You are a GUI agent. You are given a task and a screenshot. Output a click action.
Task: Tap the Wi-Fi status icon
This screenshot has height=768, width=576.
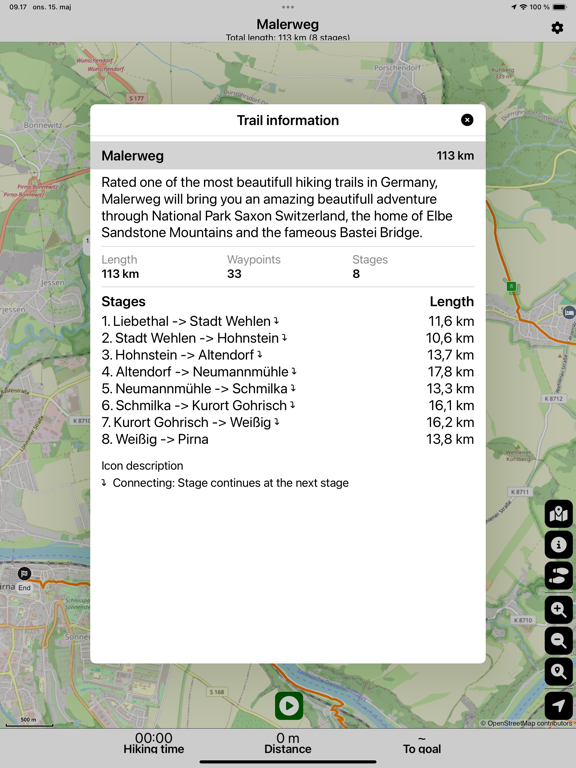[524, 7]
